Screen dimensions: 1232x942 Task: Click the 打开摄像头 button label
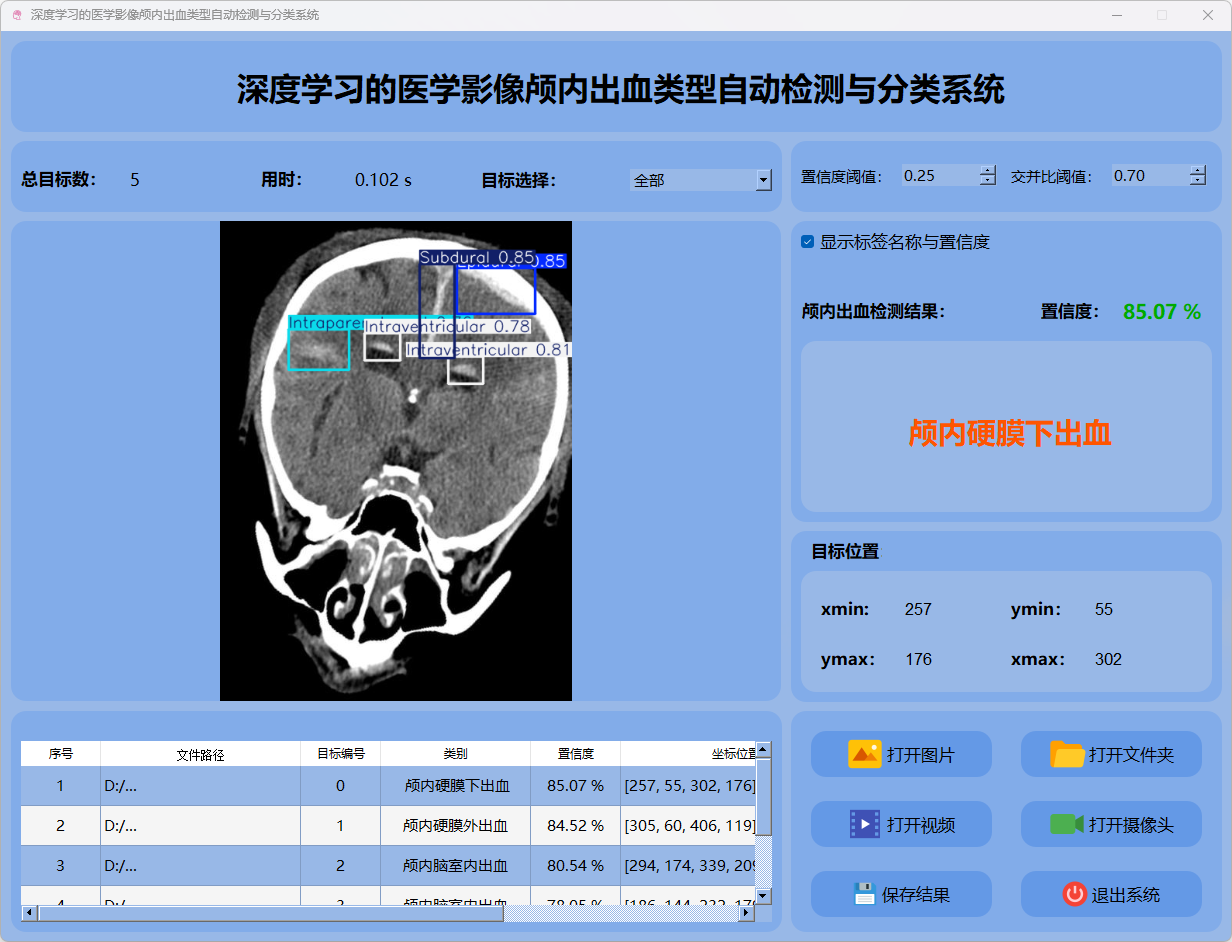point(1131,825)
